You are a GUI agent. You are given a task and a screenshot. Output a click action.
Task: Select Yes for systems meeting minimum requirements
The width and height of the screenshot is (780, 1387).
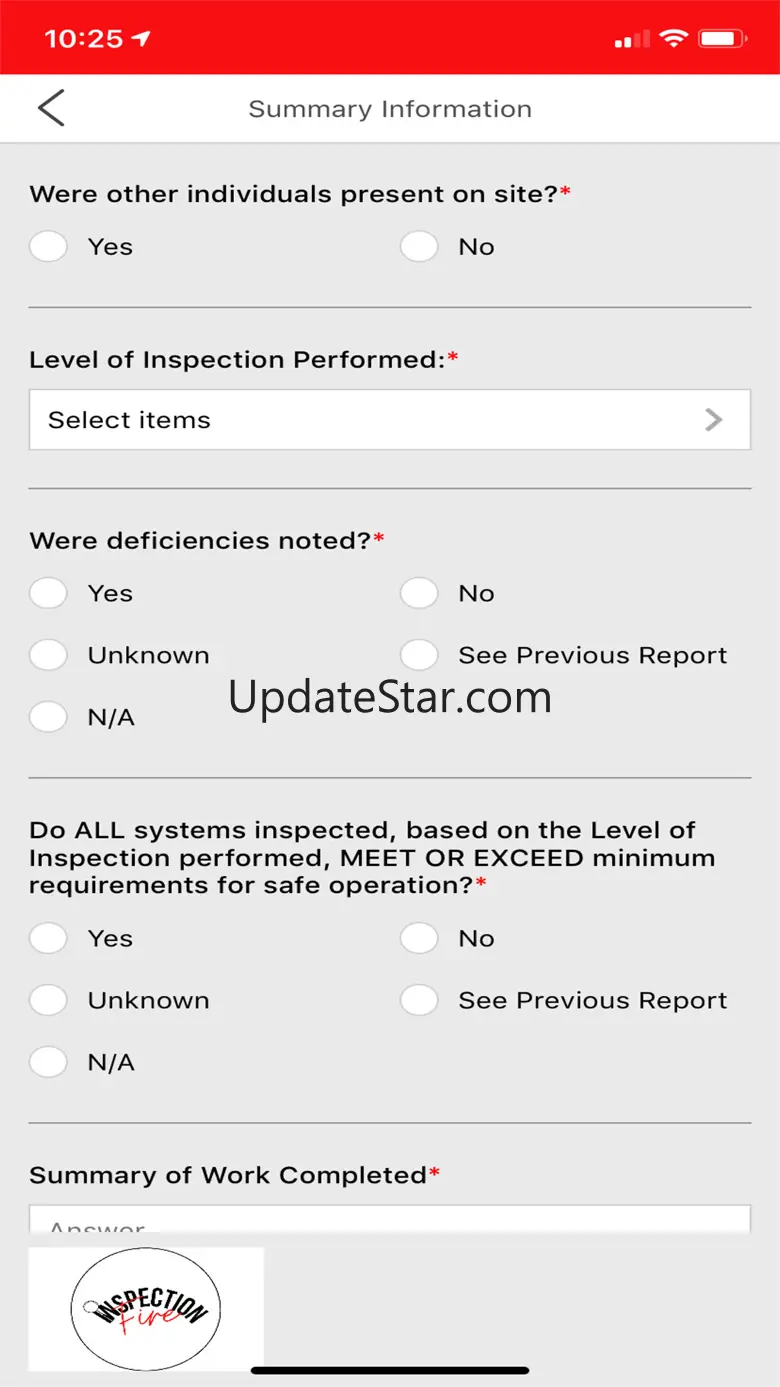[x=48, y=939]
